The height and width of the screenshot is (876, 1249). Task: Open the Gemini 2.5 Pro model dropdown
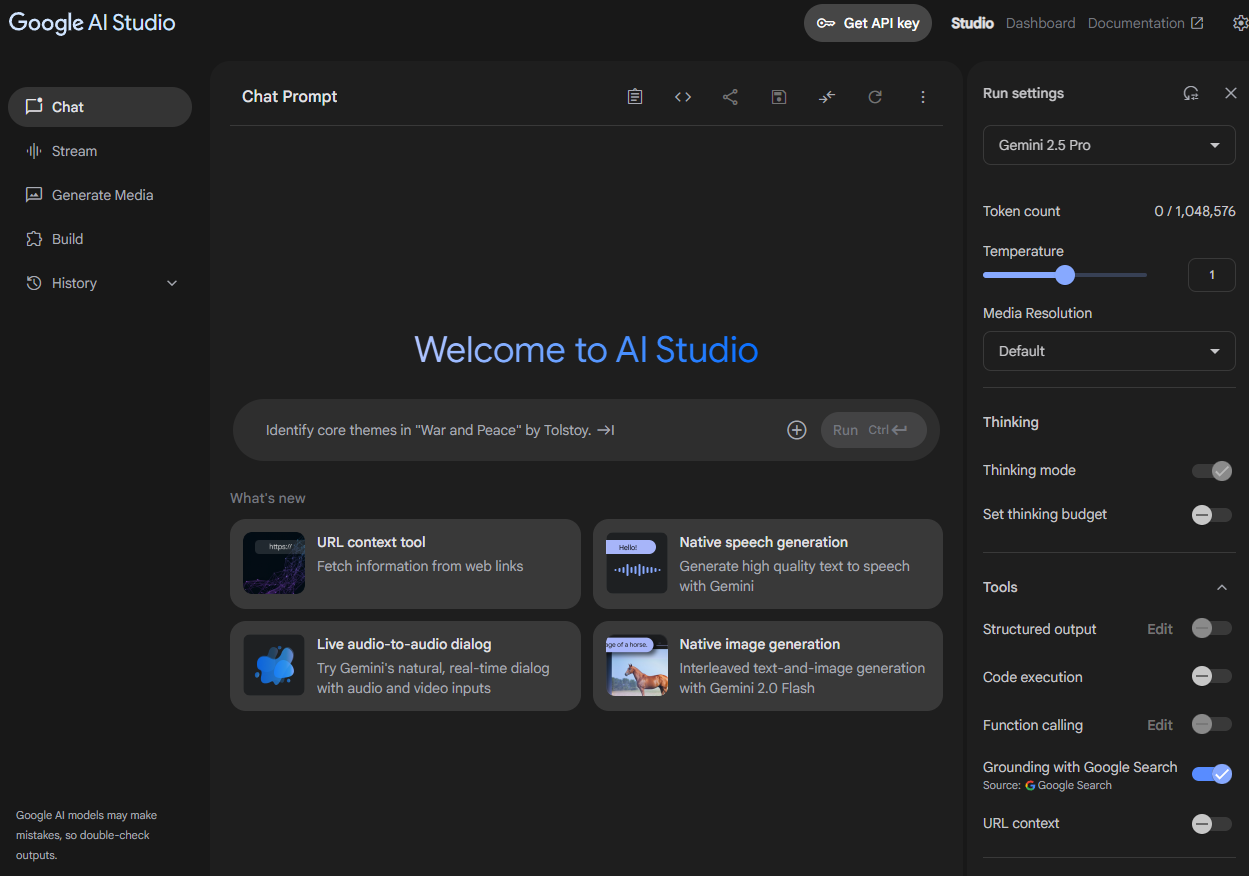click(x=1109, y=145)
